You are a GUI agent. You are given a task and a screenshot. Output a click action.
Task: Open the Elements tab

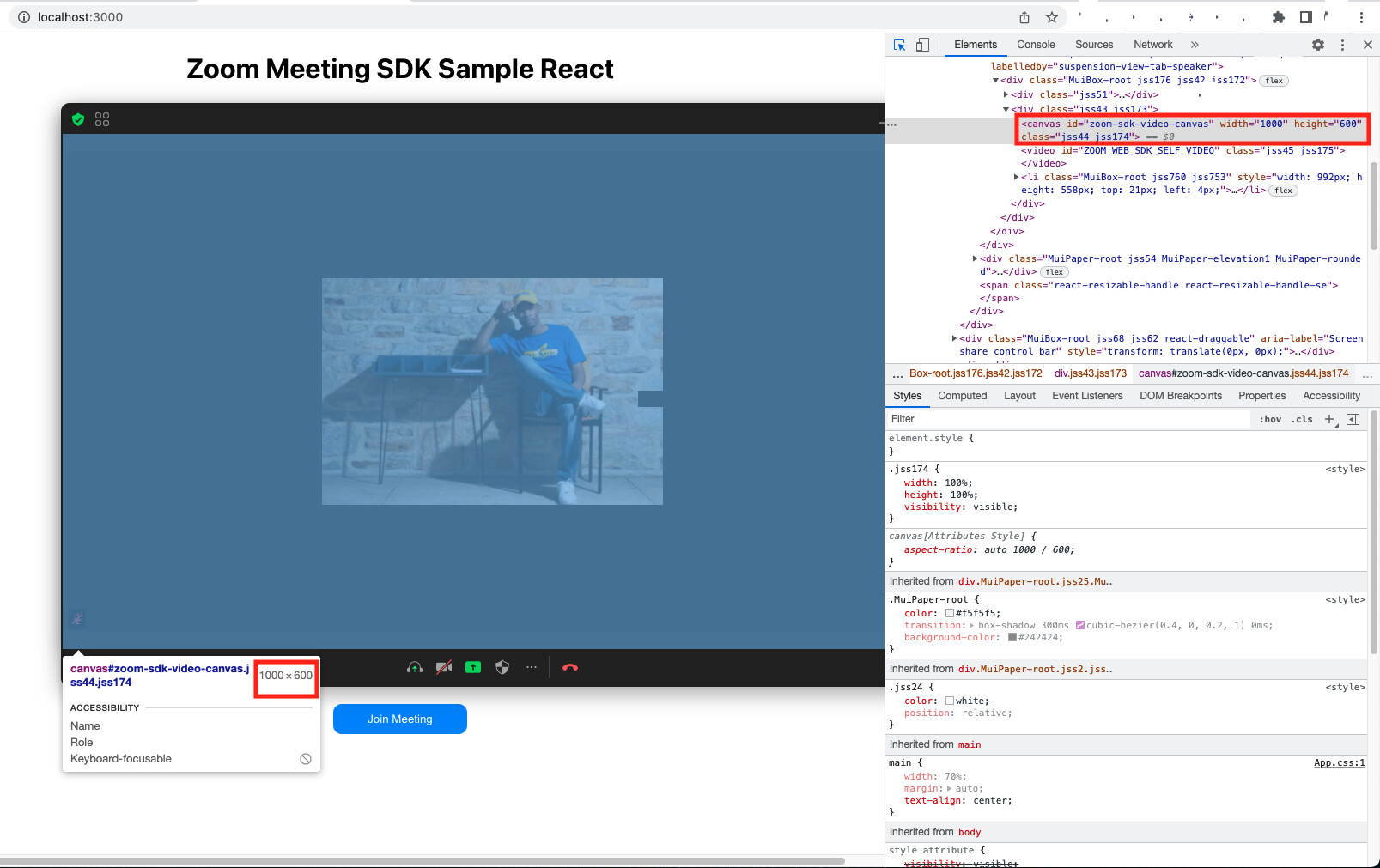click(x=976, y=45)
